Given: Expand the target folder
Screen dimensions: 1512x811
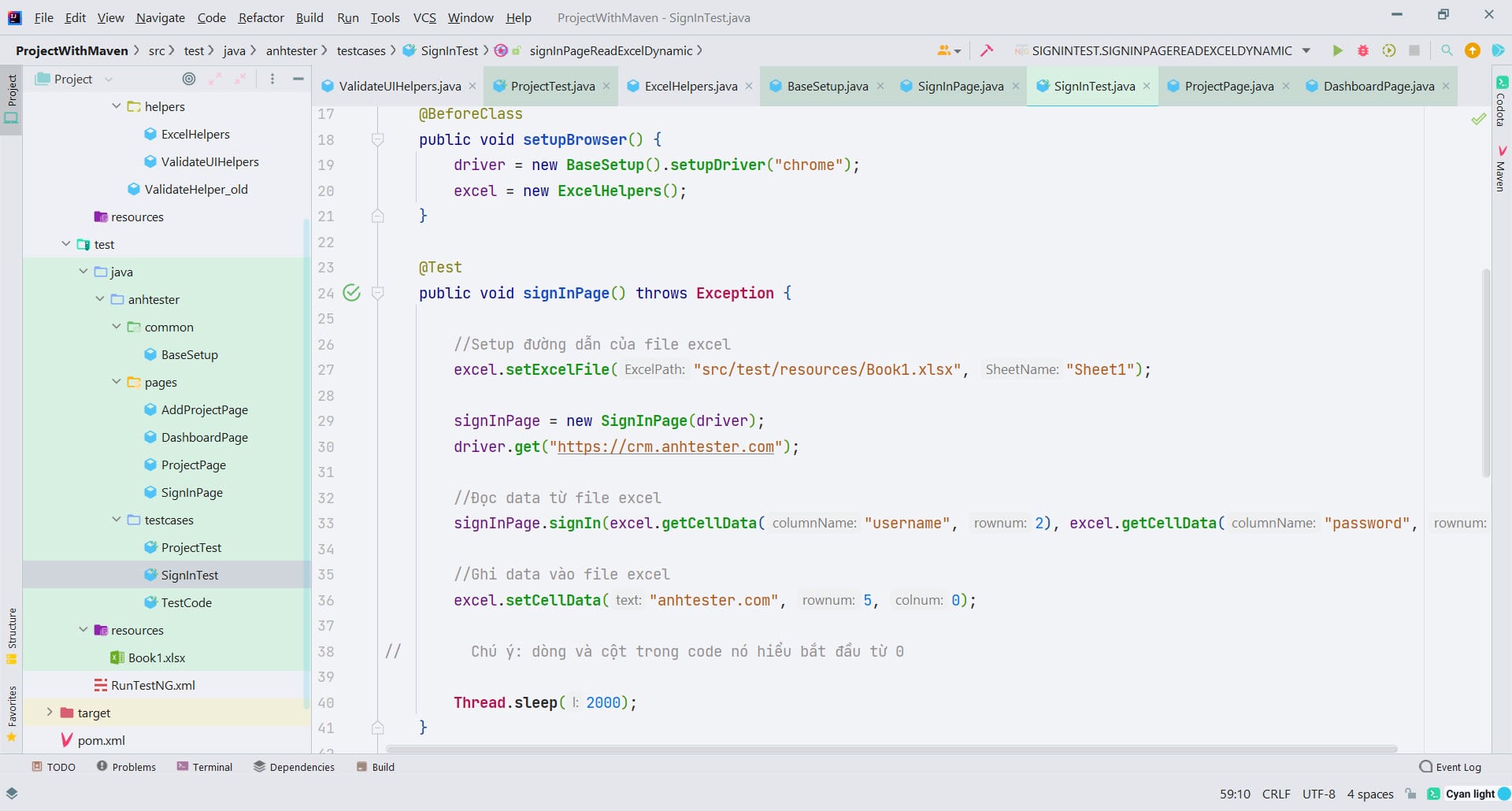Looking at the screenshot, I should coord(50,712).
